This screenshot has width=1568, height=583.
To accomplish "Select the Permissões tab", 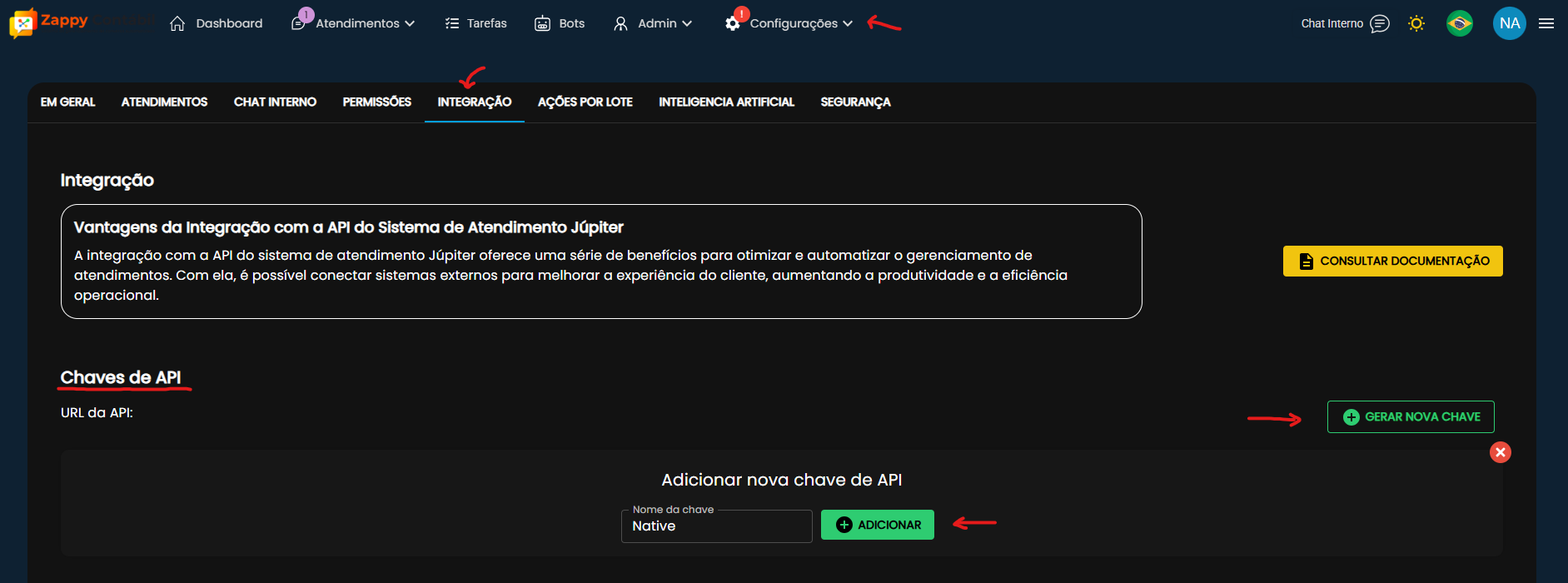I will click(376, 102).
